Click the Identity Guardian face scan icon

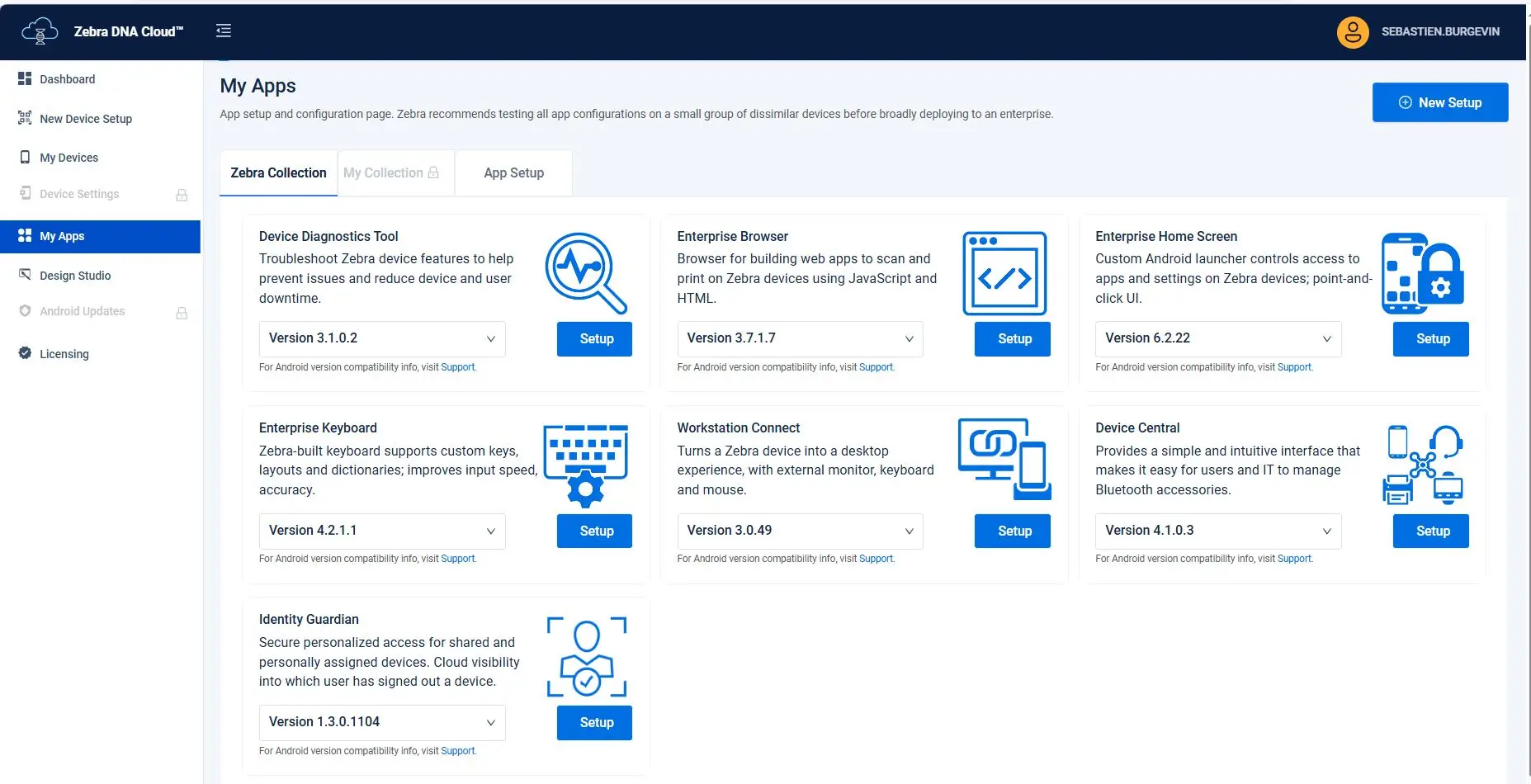[587, 657]
